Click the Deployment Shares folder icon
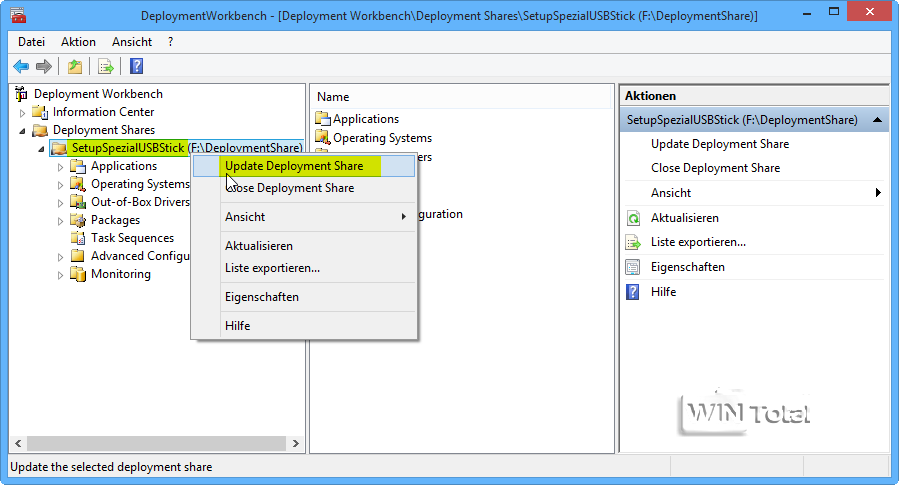 point(40,130)
